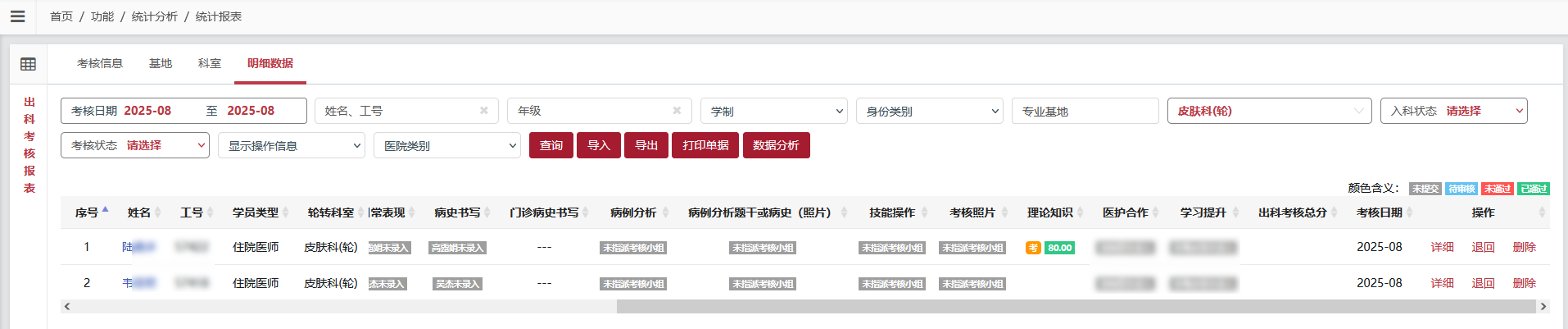Image resolution: width=1568 pixels, height=329 pixels.
Task: Select the 明细数据 tab
Action: [270, 63]
